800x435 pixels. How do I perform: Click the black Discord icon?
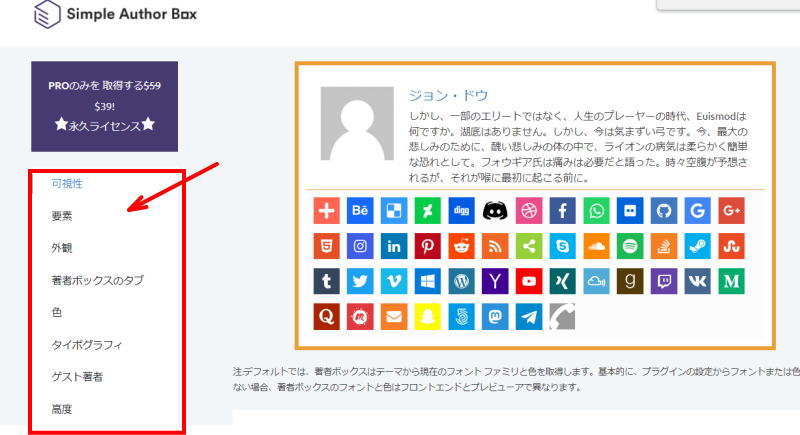tap(495, 211)
